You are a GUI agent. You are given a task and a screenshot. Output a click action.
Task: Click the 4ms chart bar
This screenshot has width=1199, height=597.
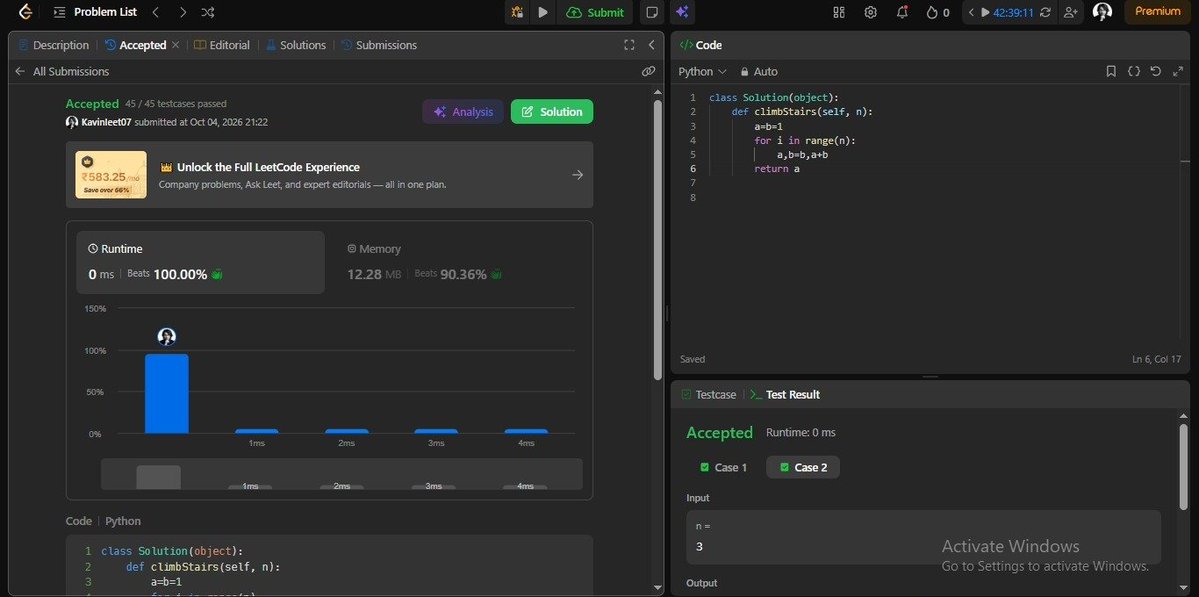(x=526, y=432)
